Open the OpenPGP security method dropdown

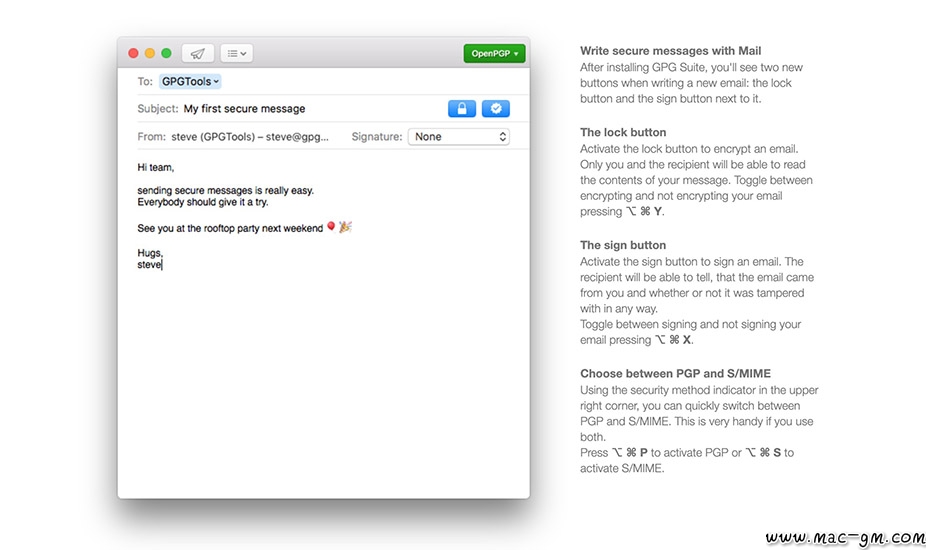click(494, 54)
